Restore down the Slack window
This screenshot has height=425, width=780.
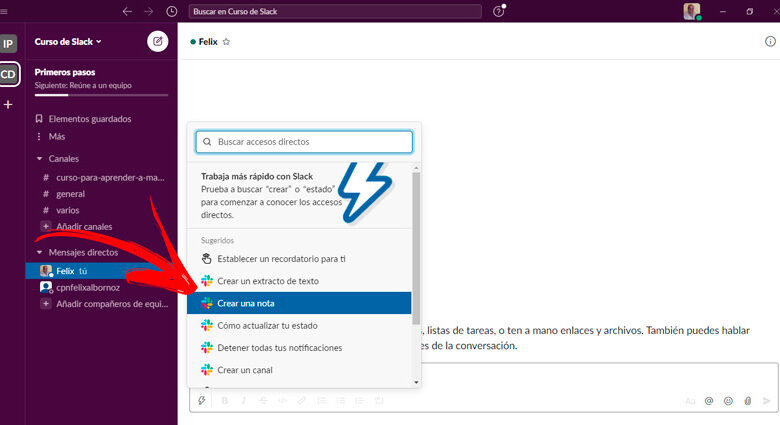[x=749, y=11]
